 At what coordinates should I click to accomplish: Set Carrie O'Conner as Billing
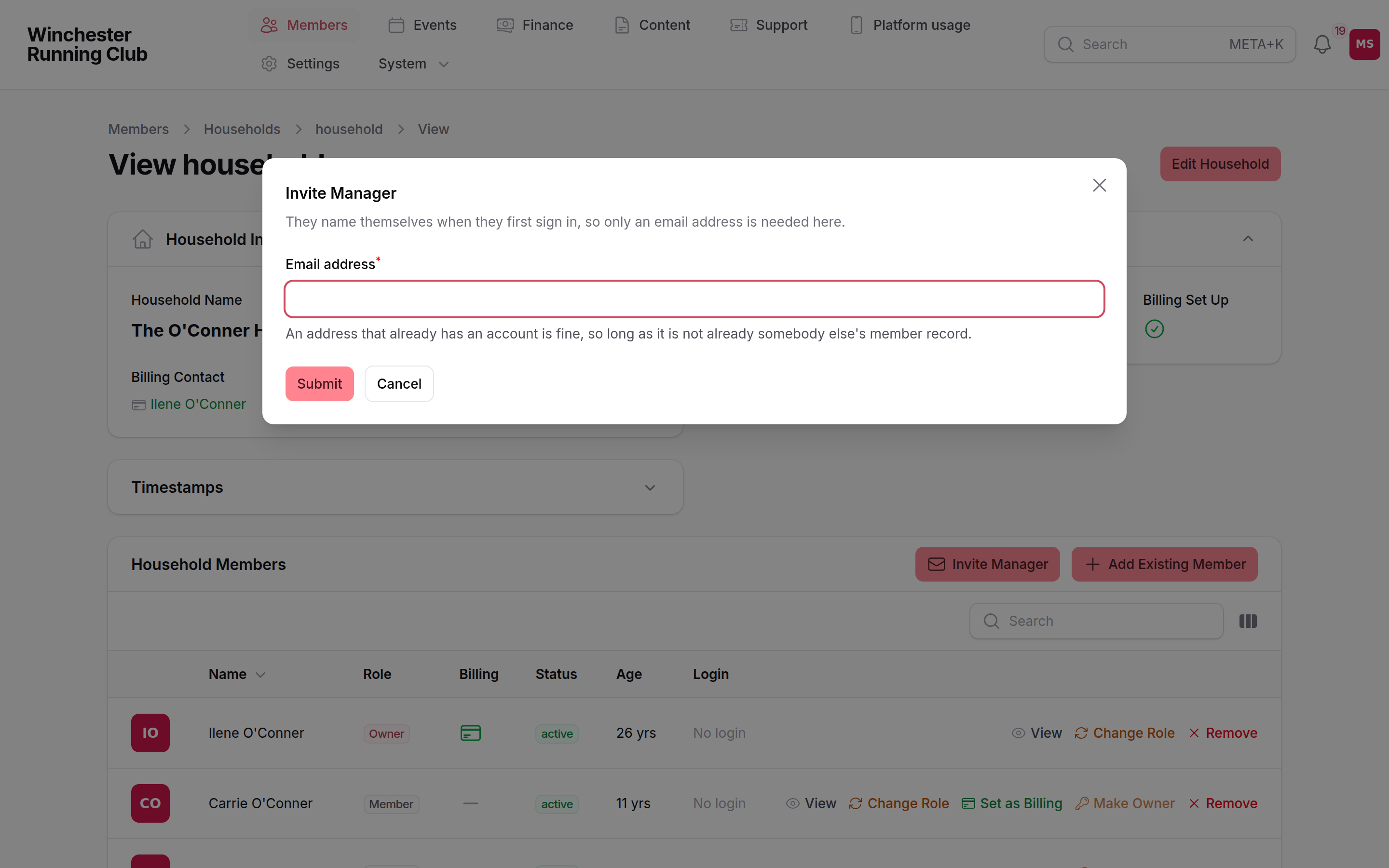point(1012,804)
